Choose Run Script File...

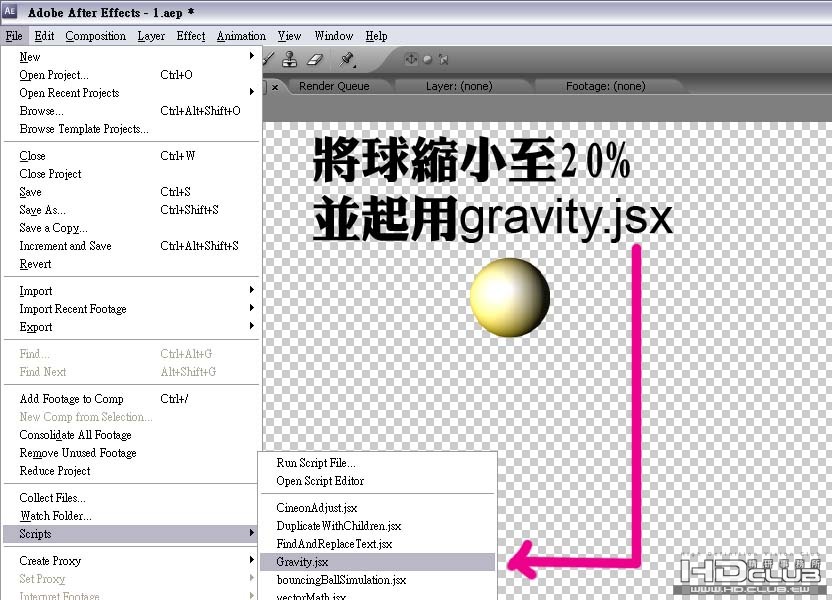(377, 463)
